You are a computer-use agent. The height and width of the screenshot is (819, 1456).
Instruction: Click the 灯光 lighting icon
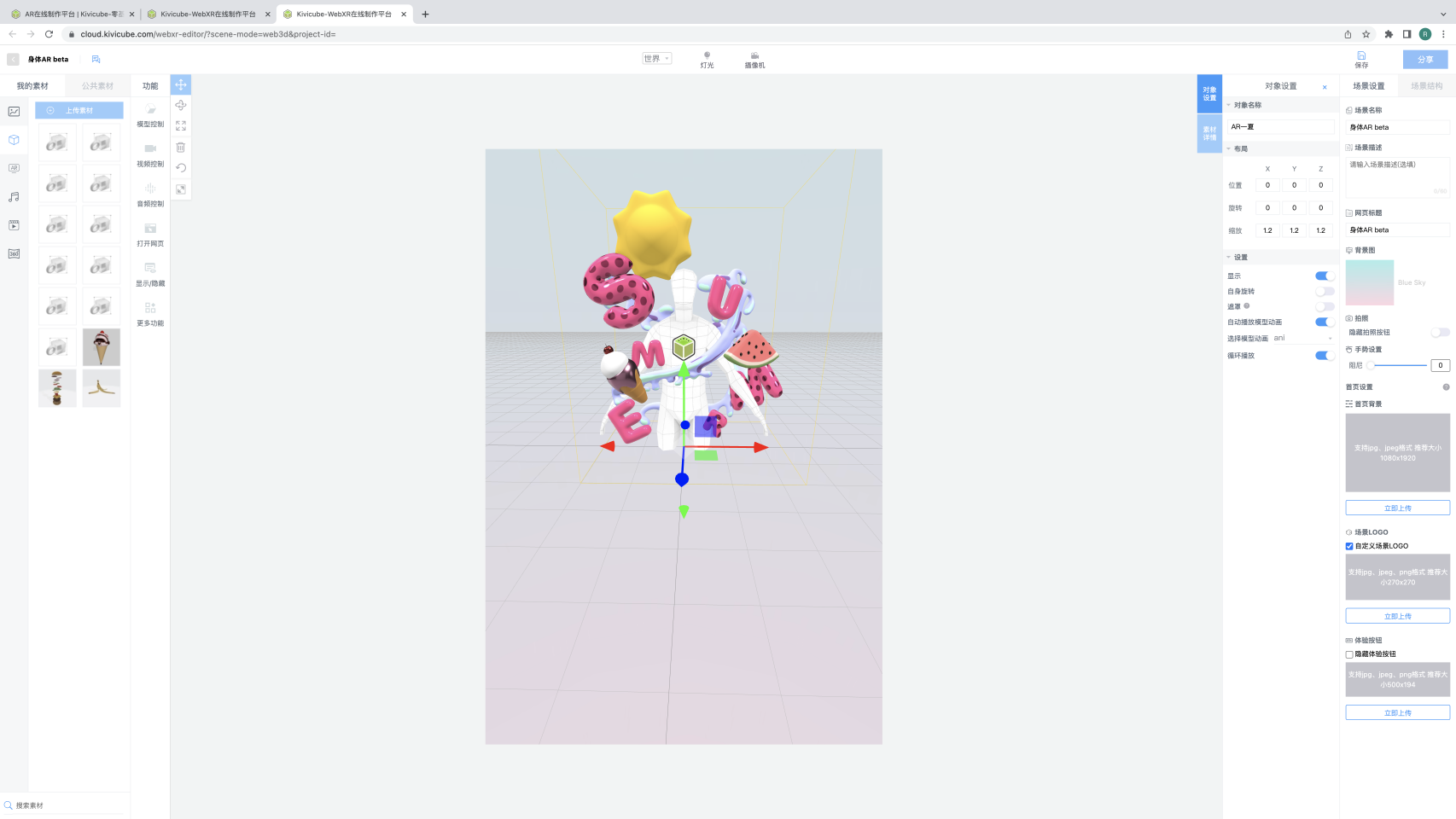(x=707, y=59)
